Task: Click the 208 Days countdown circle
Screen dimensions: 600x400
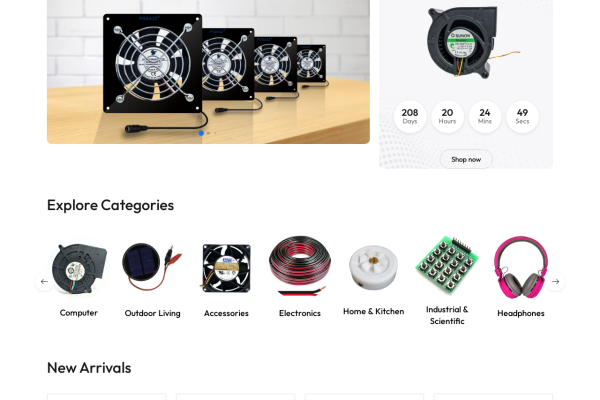Action: 410,117
